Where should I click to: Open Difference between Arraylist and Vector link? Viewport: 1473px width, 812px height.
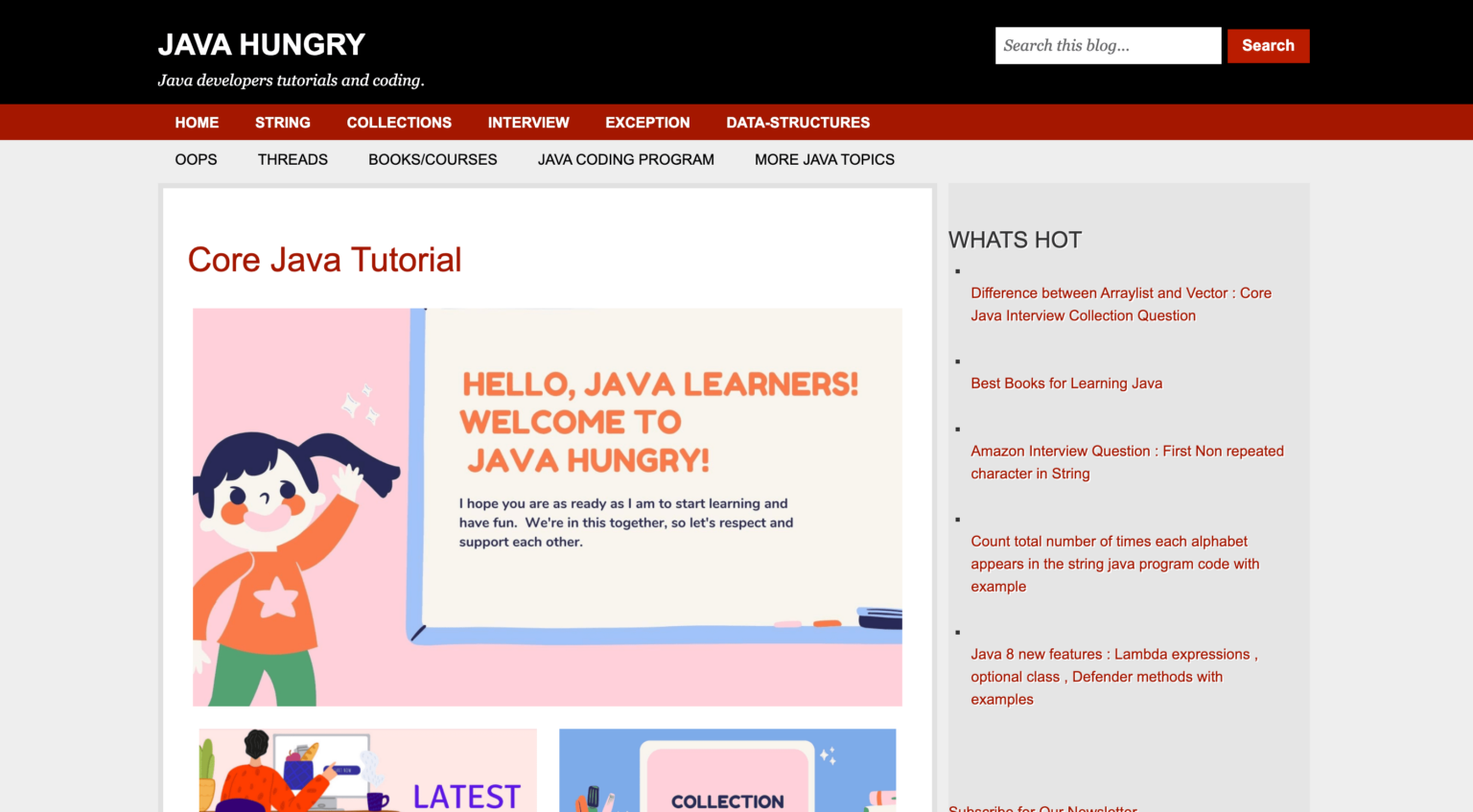pos(1121,304)
